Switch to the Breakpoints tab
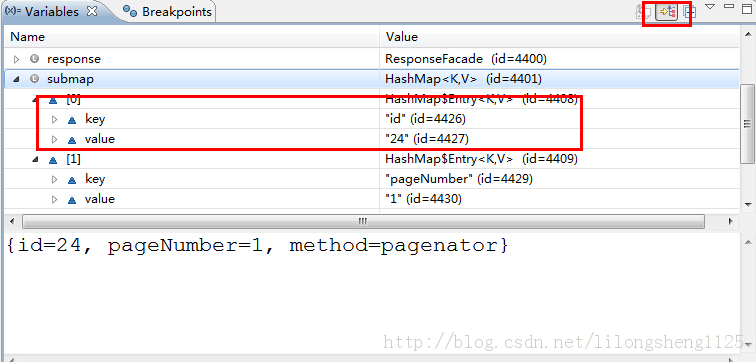The width and height of the screenshot is (756, 362). click(167, 12)
